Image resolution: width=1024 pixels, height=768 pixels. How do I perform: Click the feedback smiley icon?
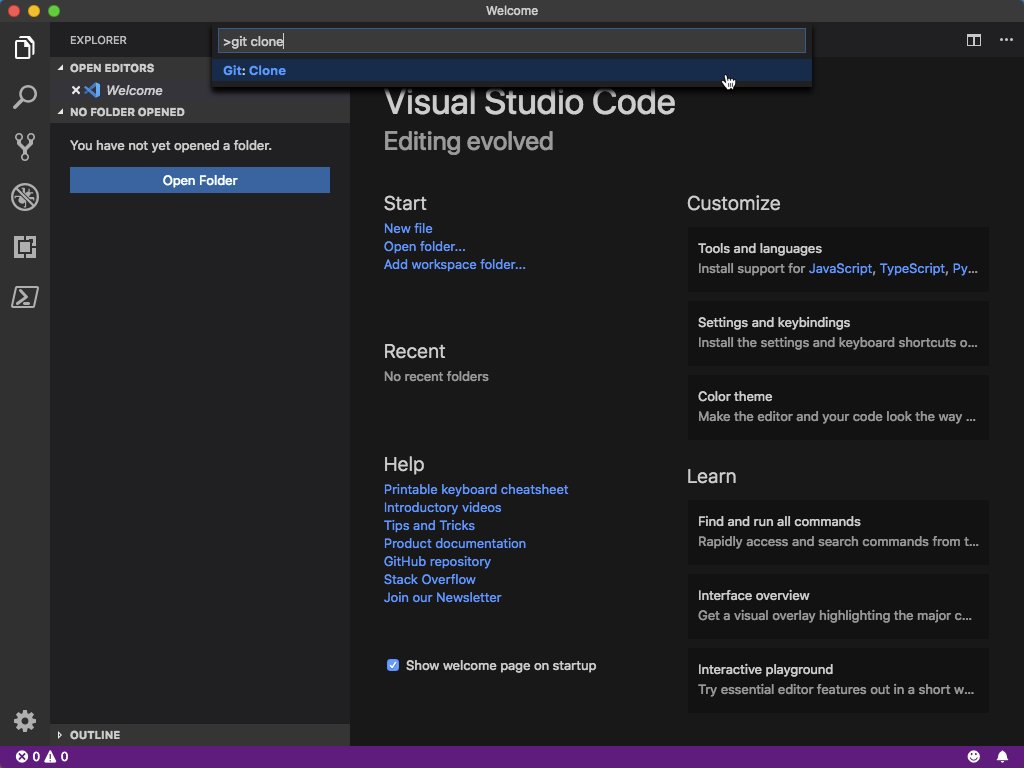click(974, 757)
